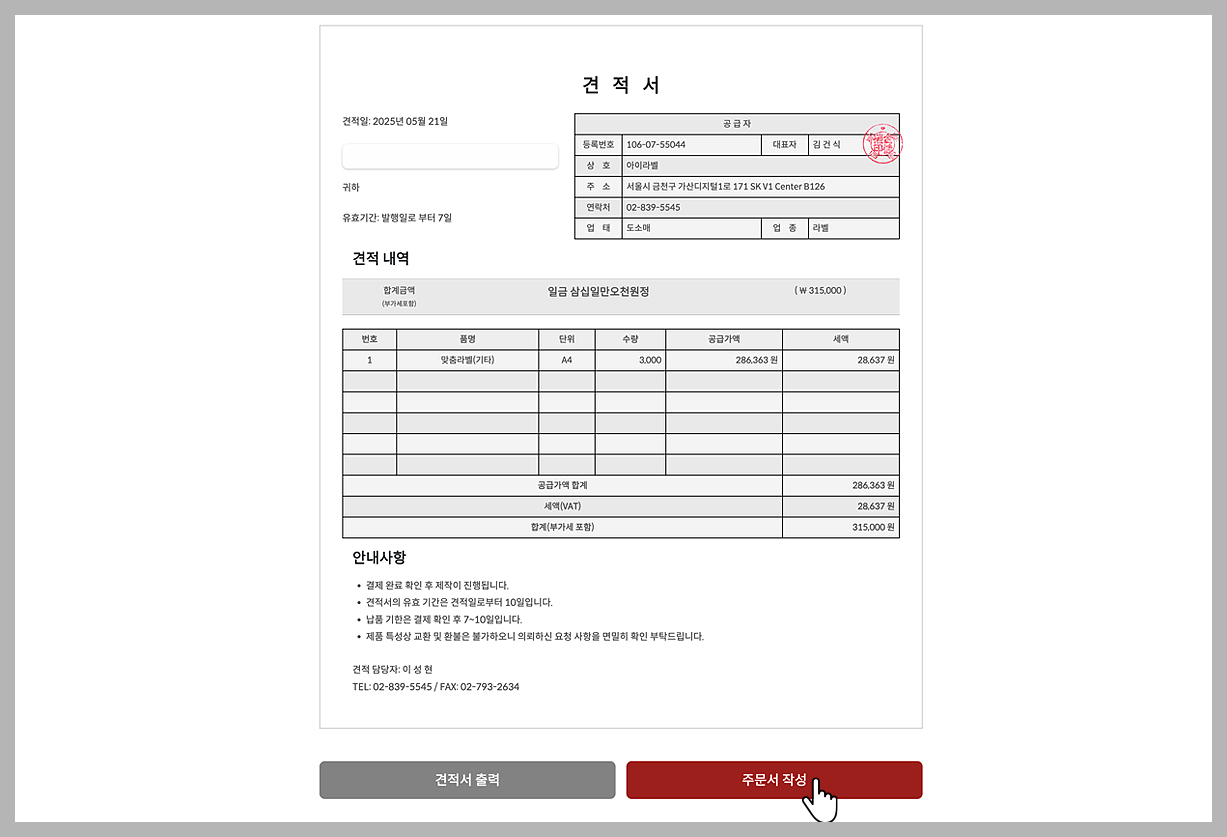Click the red company seal stamp
Screen dimensions: 1227x837
click(x=882, y=144)
